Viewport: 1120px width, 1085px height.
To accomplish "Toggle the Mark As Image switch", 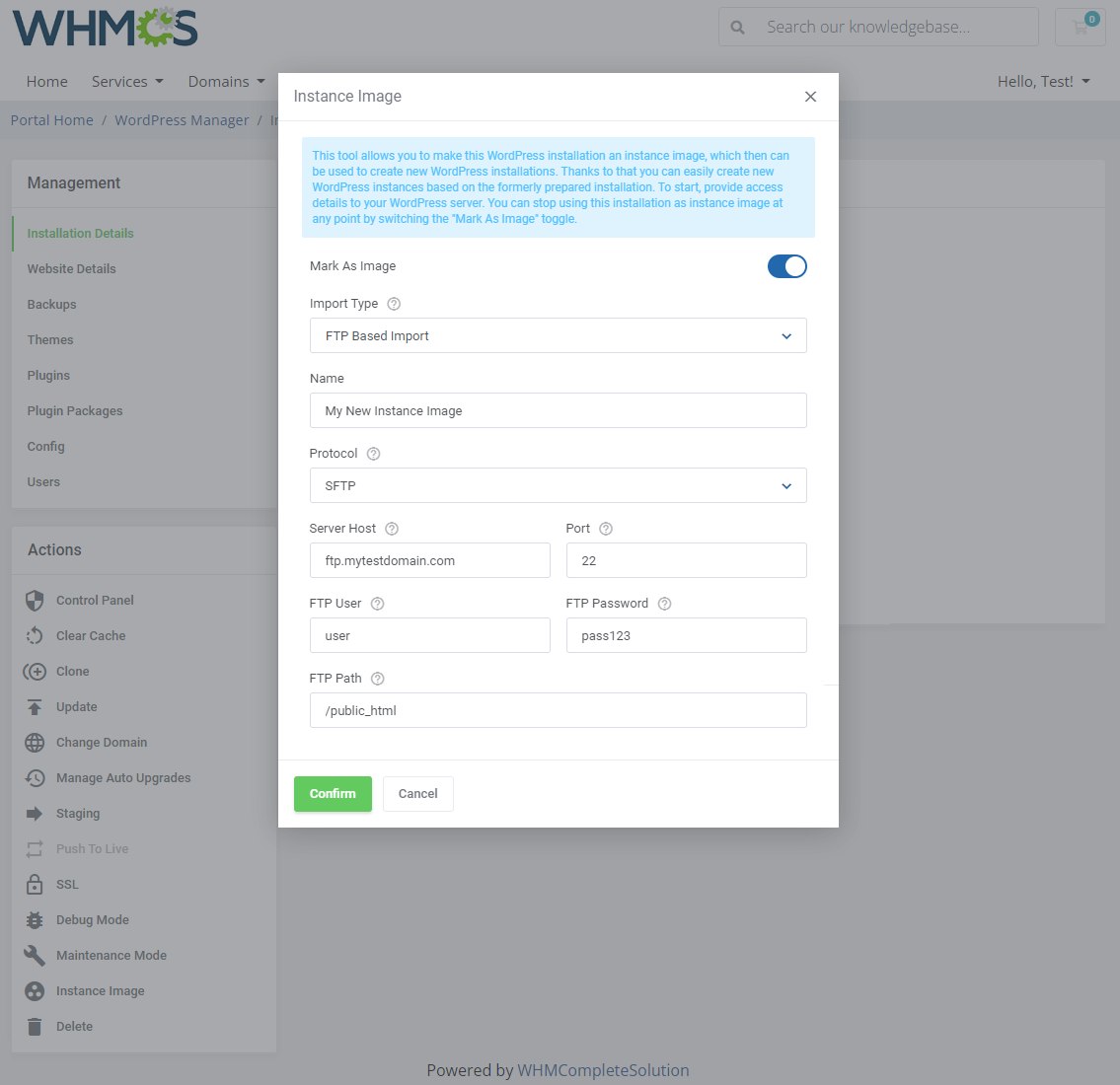I will (786, 265).
